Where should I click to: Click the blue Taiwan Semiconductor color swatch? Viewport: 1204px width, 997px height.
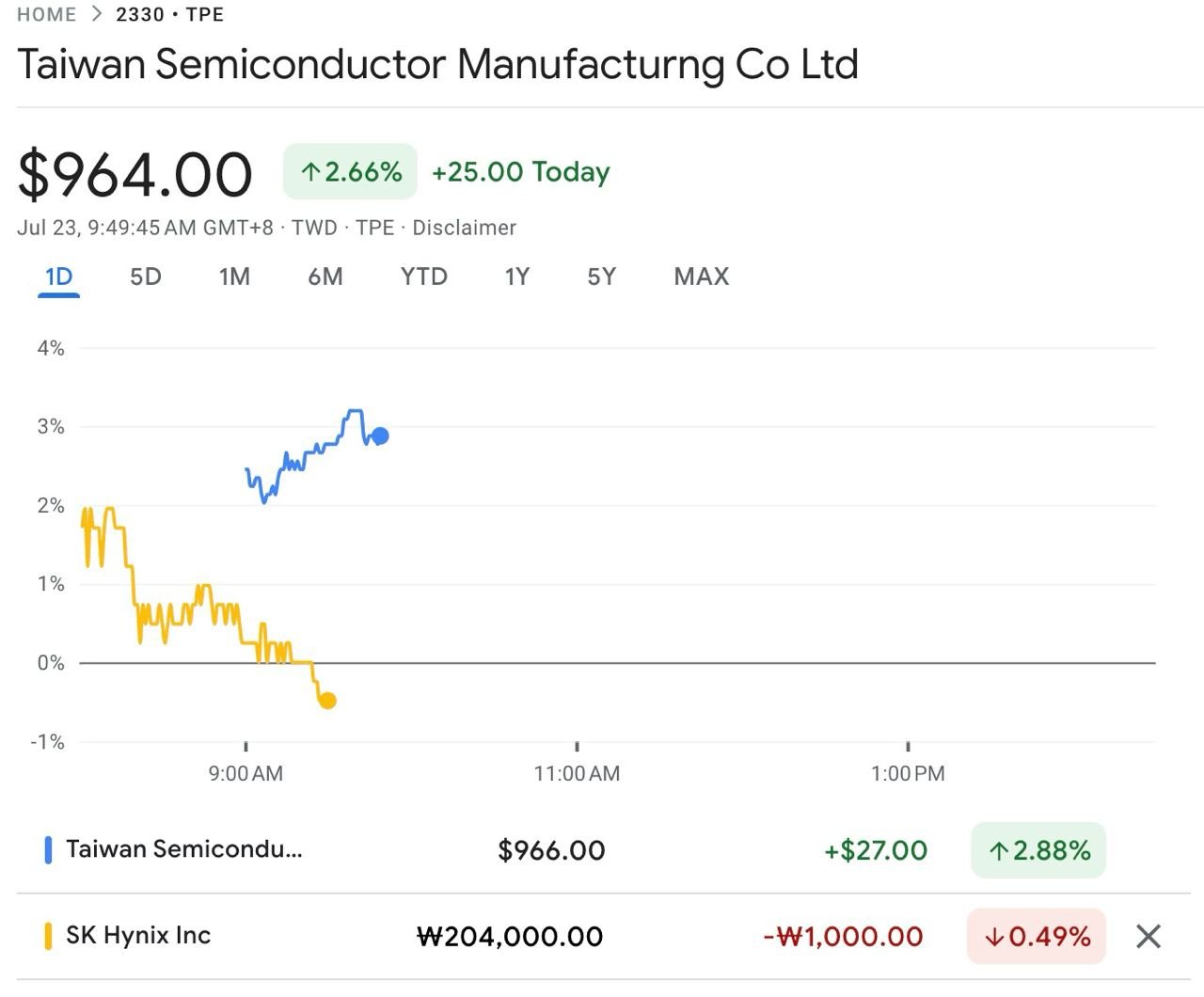(48, 850)
